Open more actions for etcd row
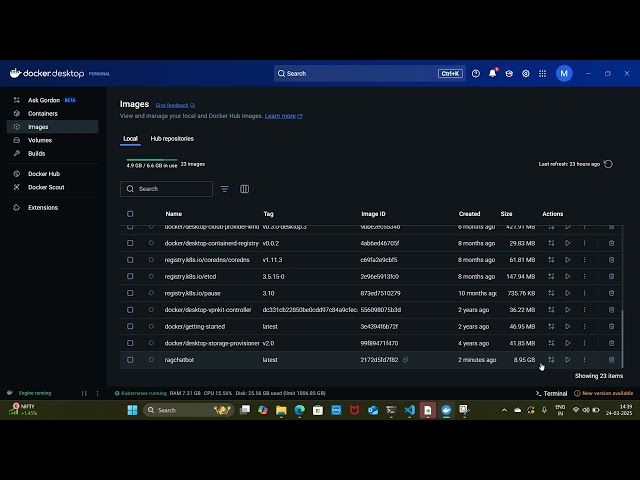 (x=584, y=276)
